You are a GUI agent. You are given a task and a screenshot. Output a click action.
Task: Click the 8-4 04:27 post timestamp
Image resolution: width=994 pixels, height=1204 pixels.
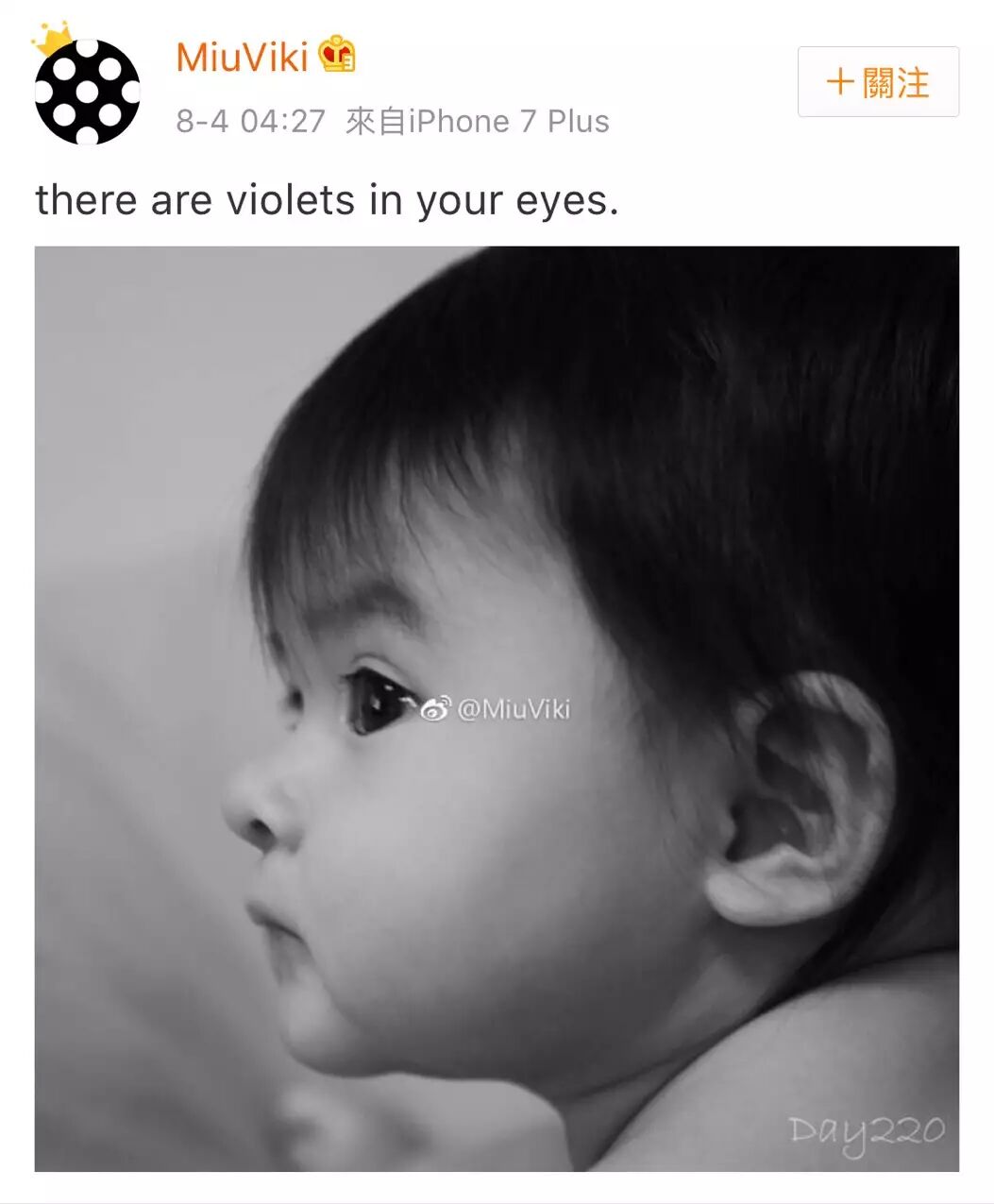pos(251,121)
